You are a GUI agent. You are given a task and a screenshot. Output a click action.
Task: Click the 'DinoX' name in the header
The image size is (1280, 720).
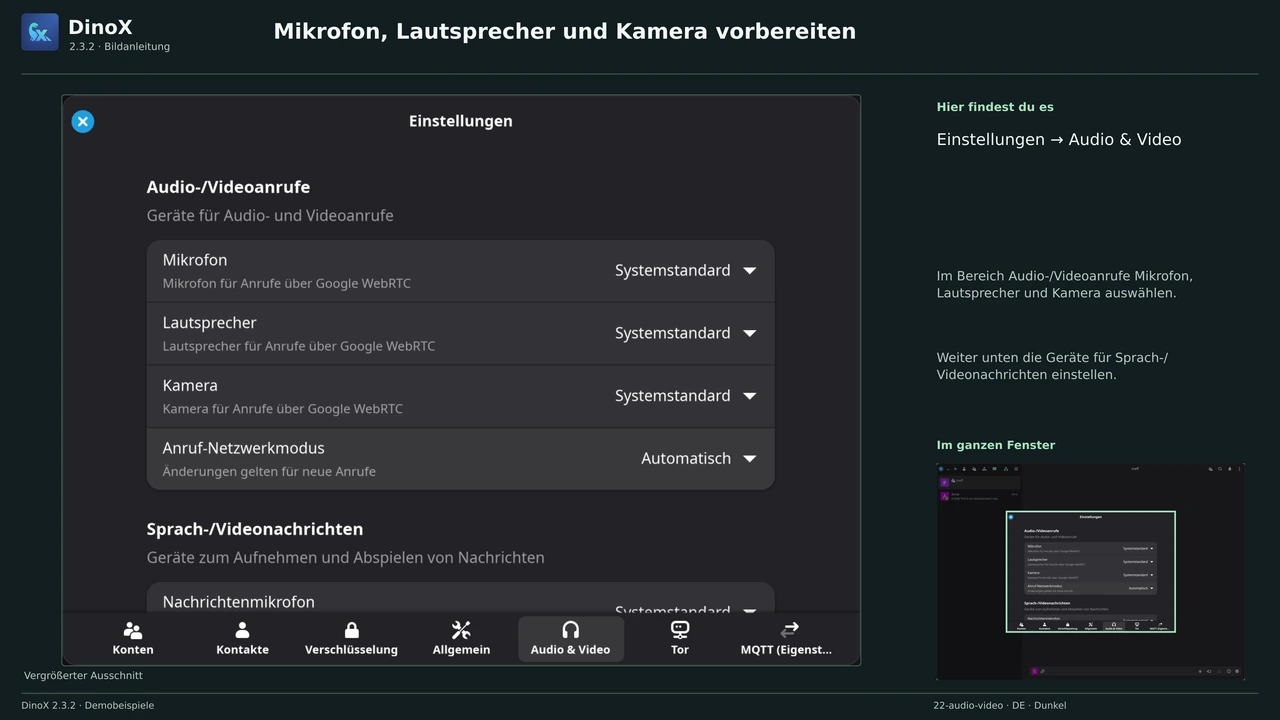click(x=100, y=27)
